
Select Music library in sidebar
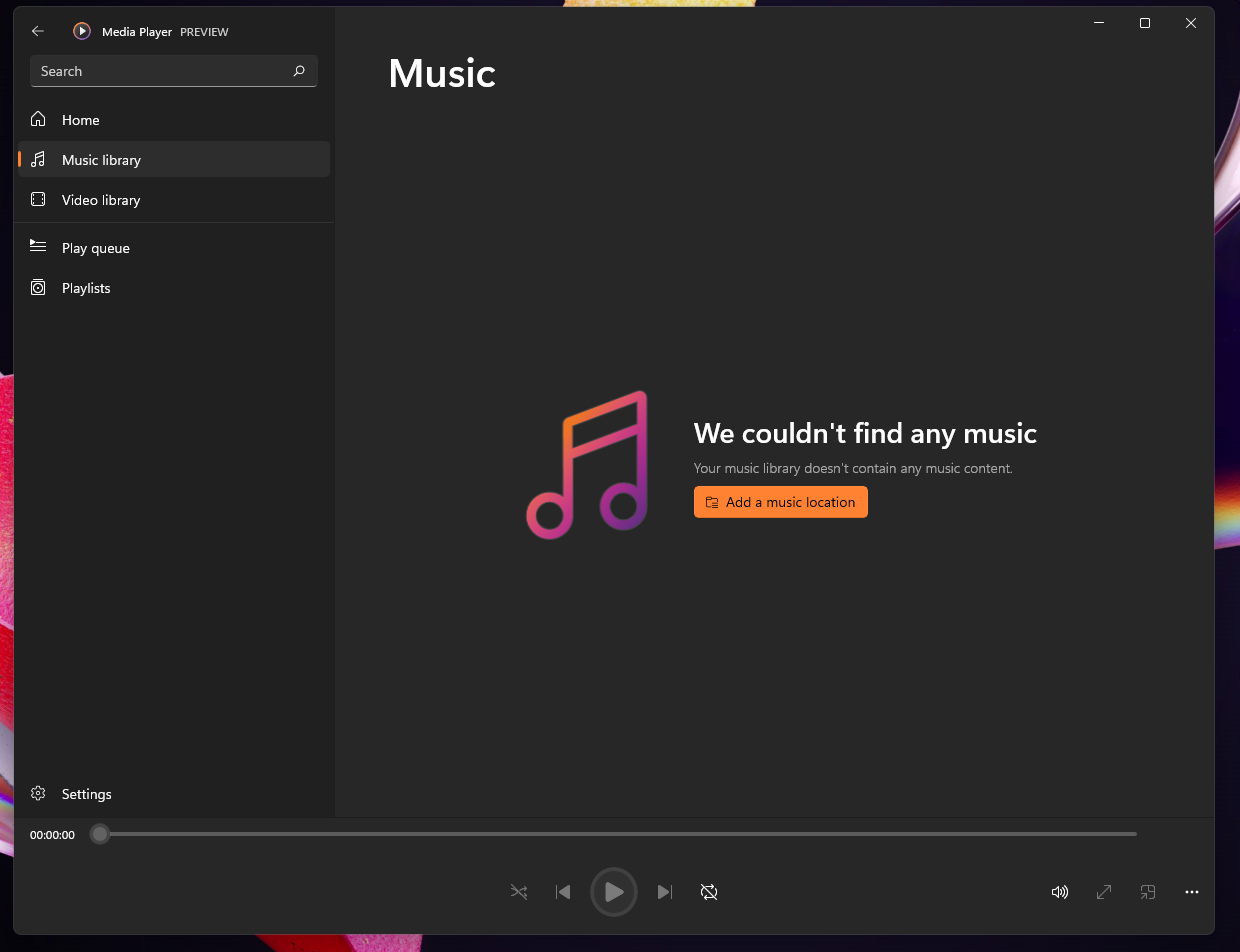(x=174, y=160)
